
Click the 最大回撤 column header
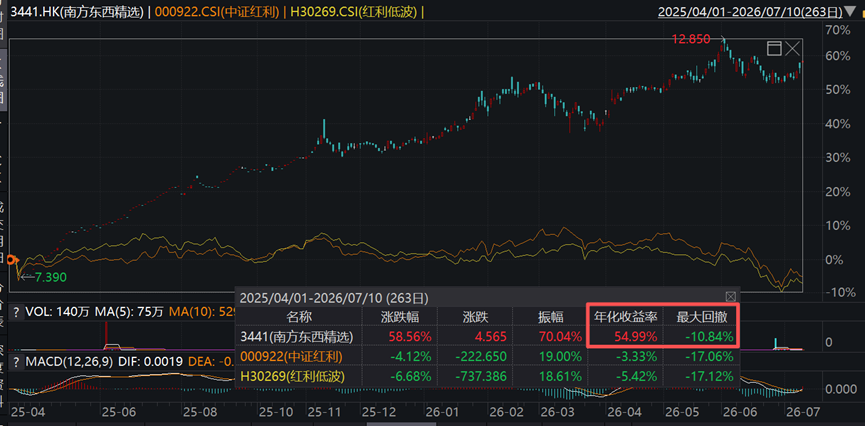pos(699,317)
